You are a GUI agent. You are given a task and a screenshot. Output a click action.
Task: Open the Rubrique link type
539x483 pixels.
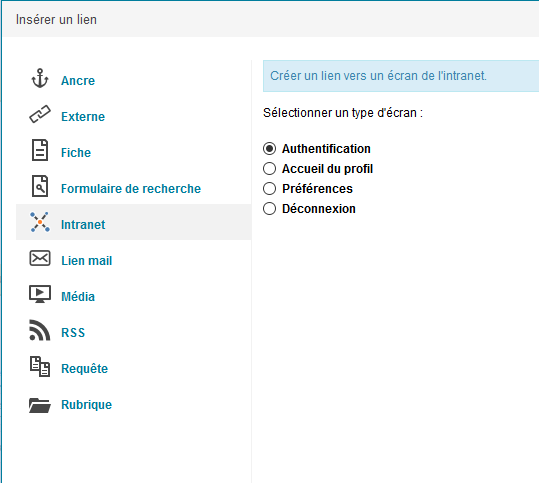(87, 405)
